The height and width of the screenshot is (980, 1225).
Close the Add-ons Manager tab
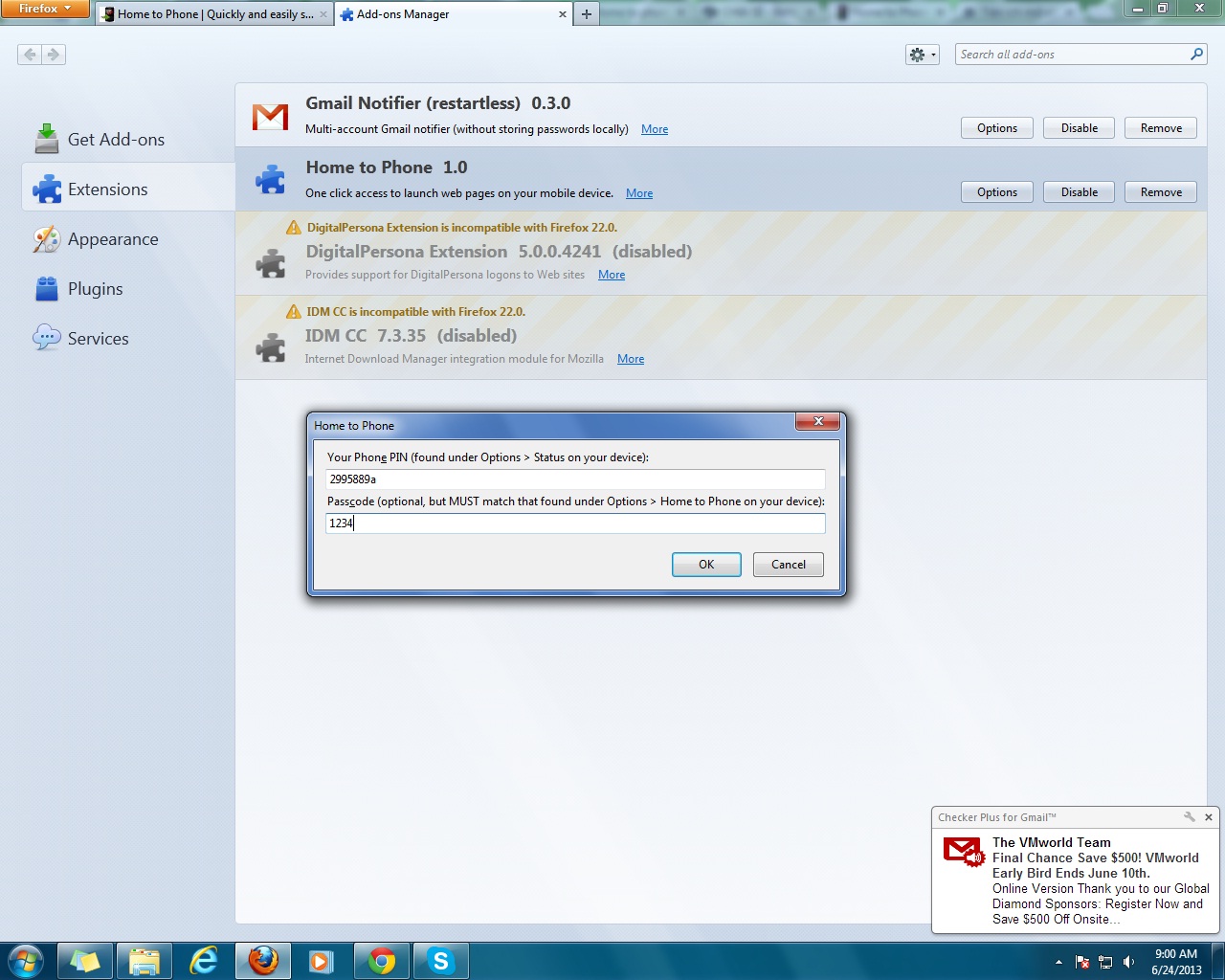tap(562, 14)
